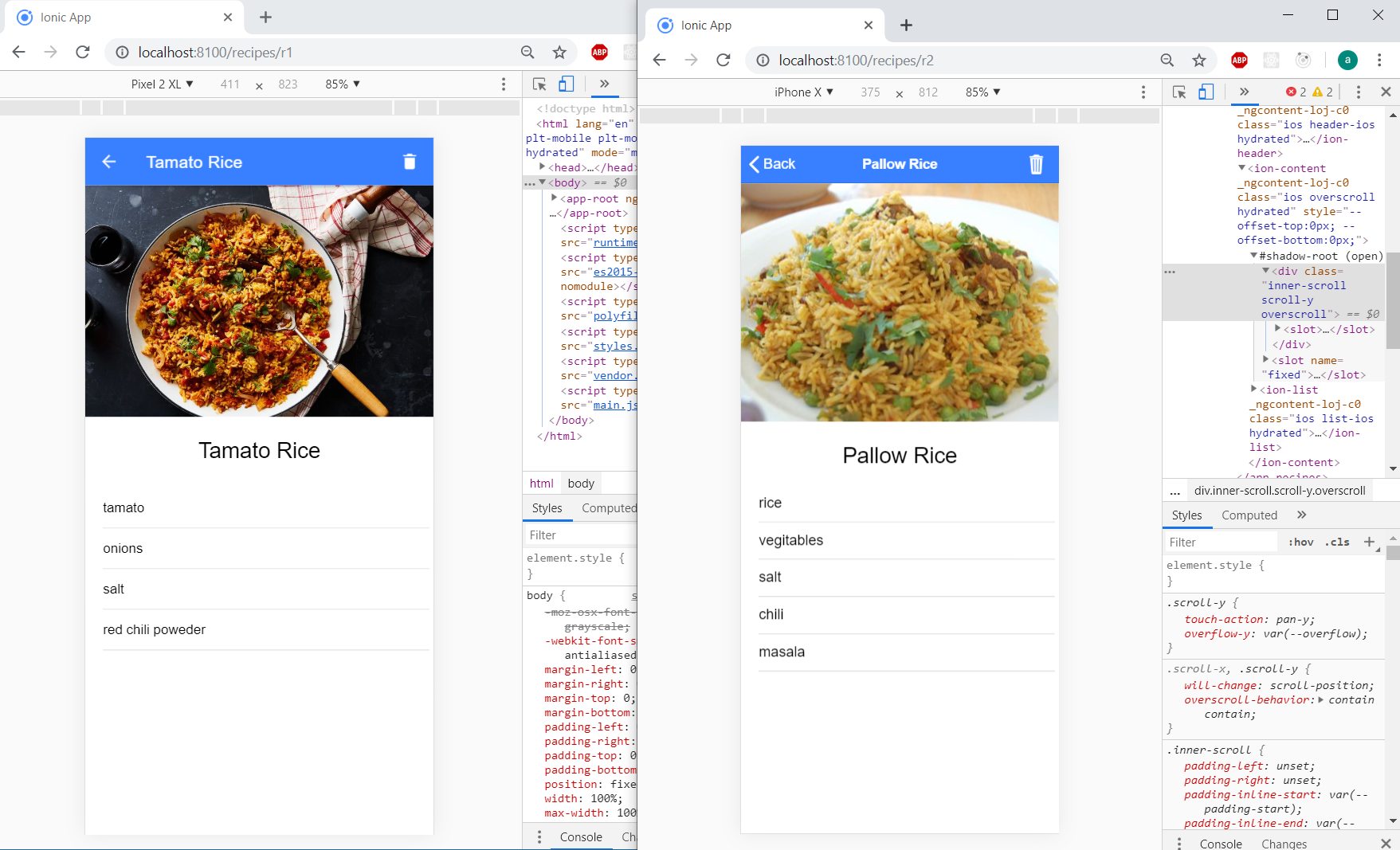The height and width of the screenshot is (850, 1400).
Task: Click the trash icon in Pallow Rice header
Action: pos(1036,164)
